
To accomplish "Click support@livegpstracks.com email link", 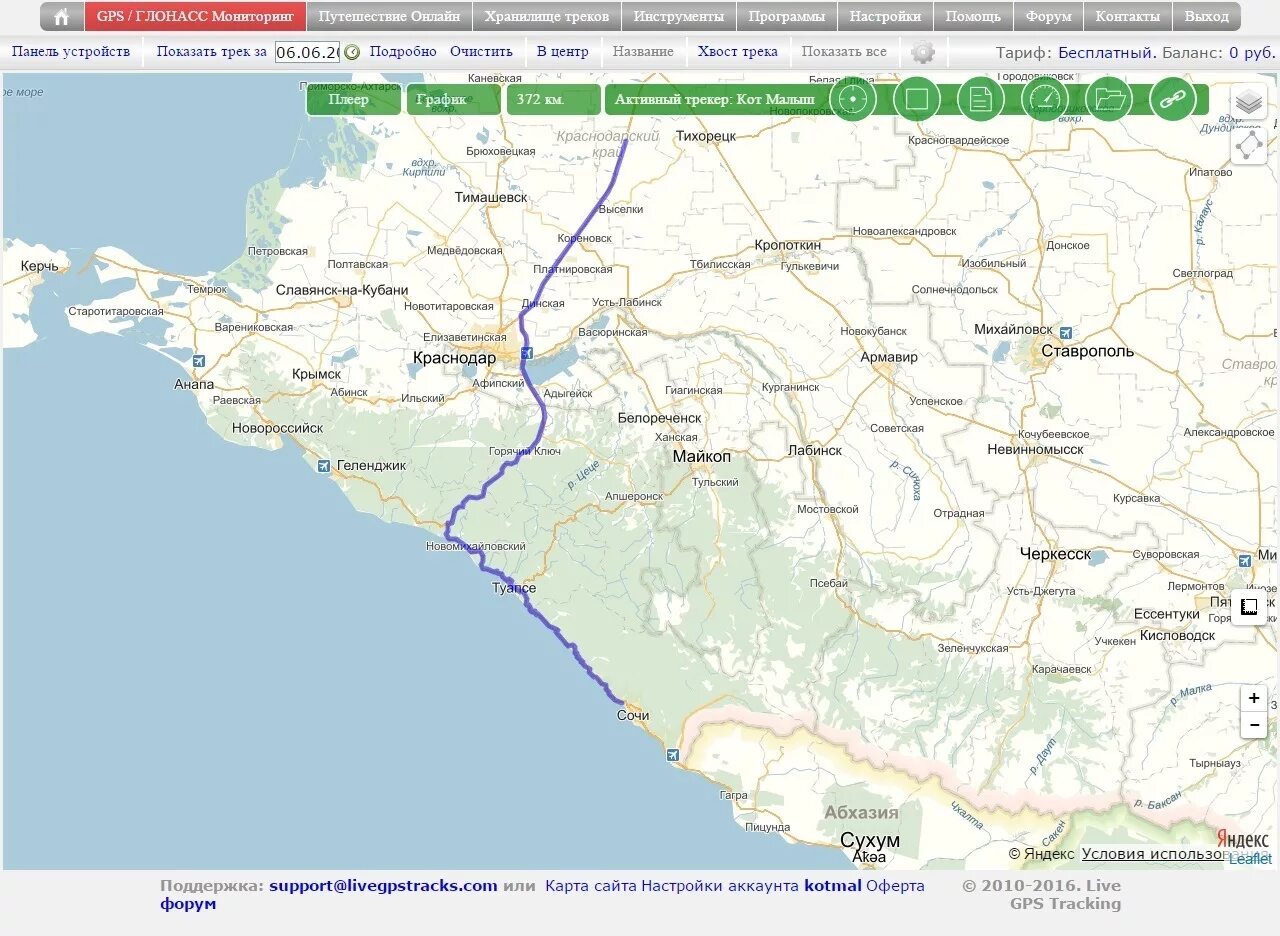I will coord(383,885).
